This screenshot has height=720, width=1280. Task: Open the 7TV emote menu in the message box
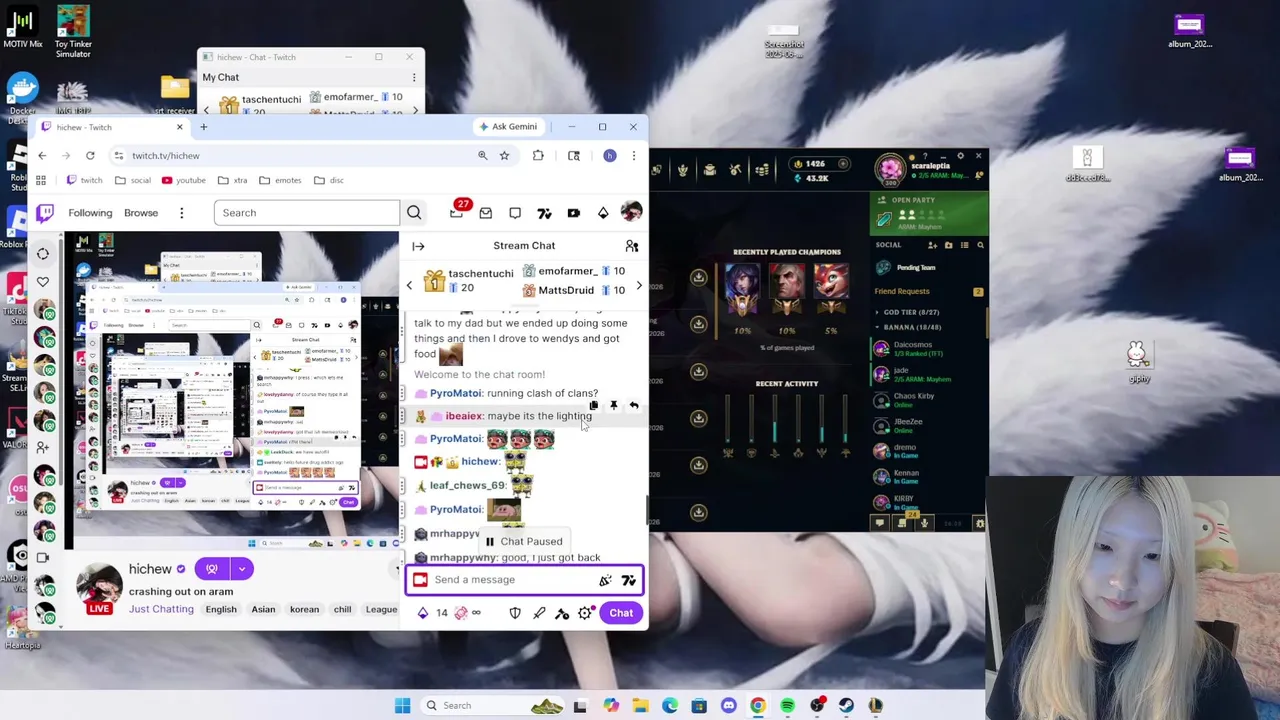pyautogui.click(x=628, y=580)
